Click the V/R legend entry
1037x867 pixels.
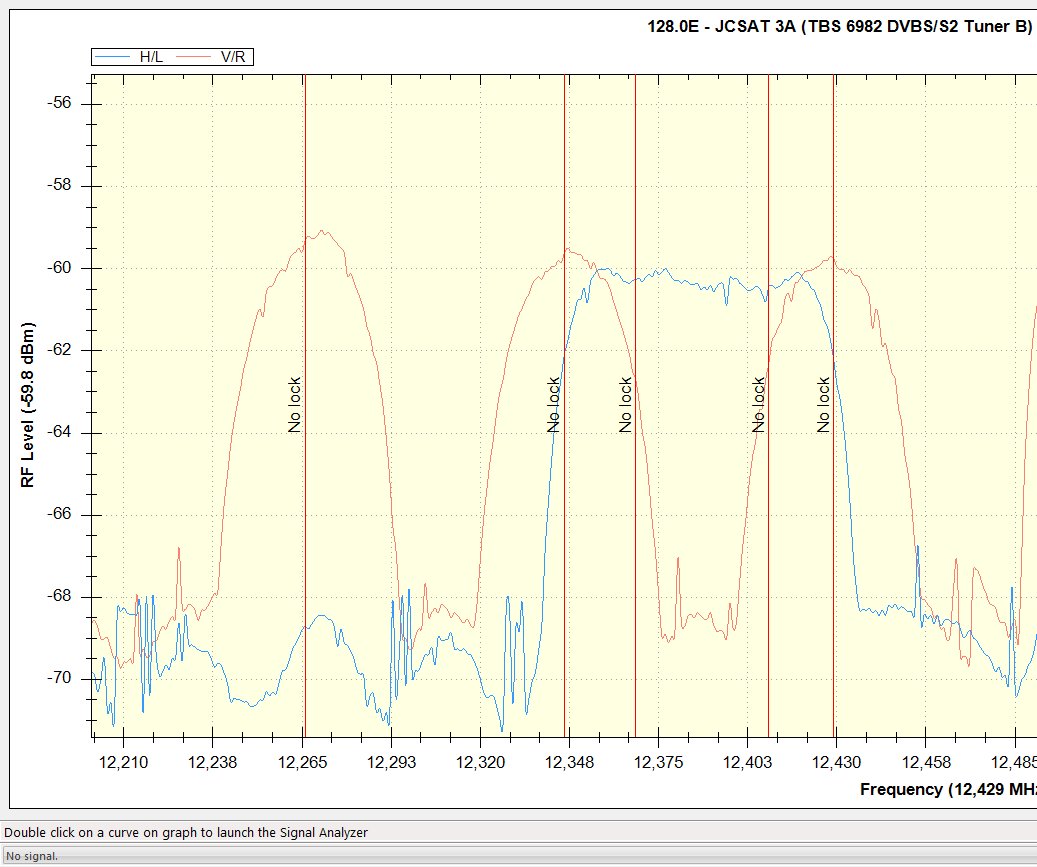211,57
